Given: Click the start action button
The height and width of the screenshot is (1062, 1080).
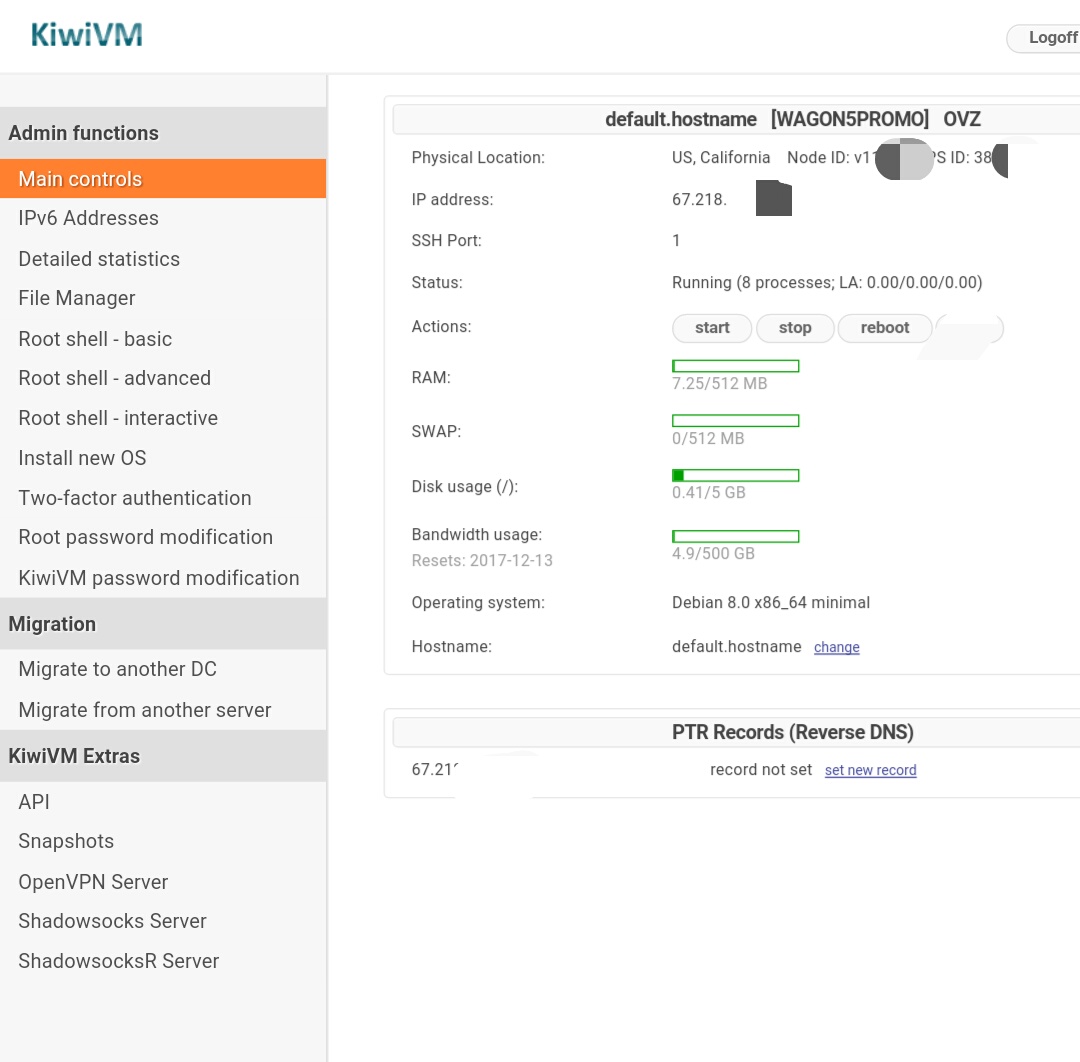Looking at the screenshot, I should click(x=712, y=328).
